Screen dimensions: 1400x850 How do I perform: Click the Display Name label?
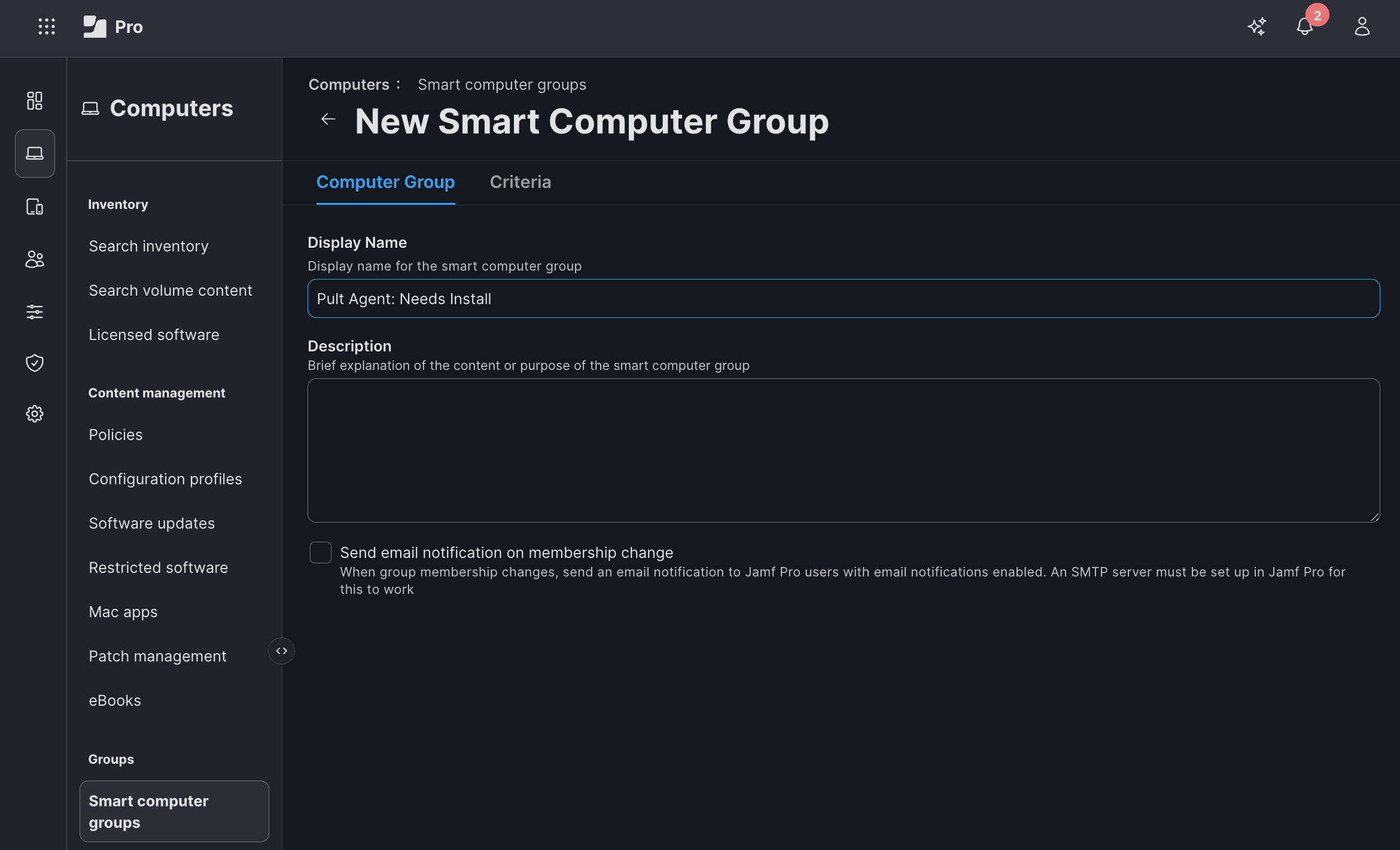357,242
